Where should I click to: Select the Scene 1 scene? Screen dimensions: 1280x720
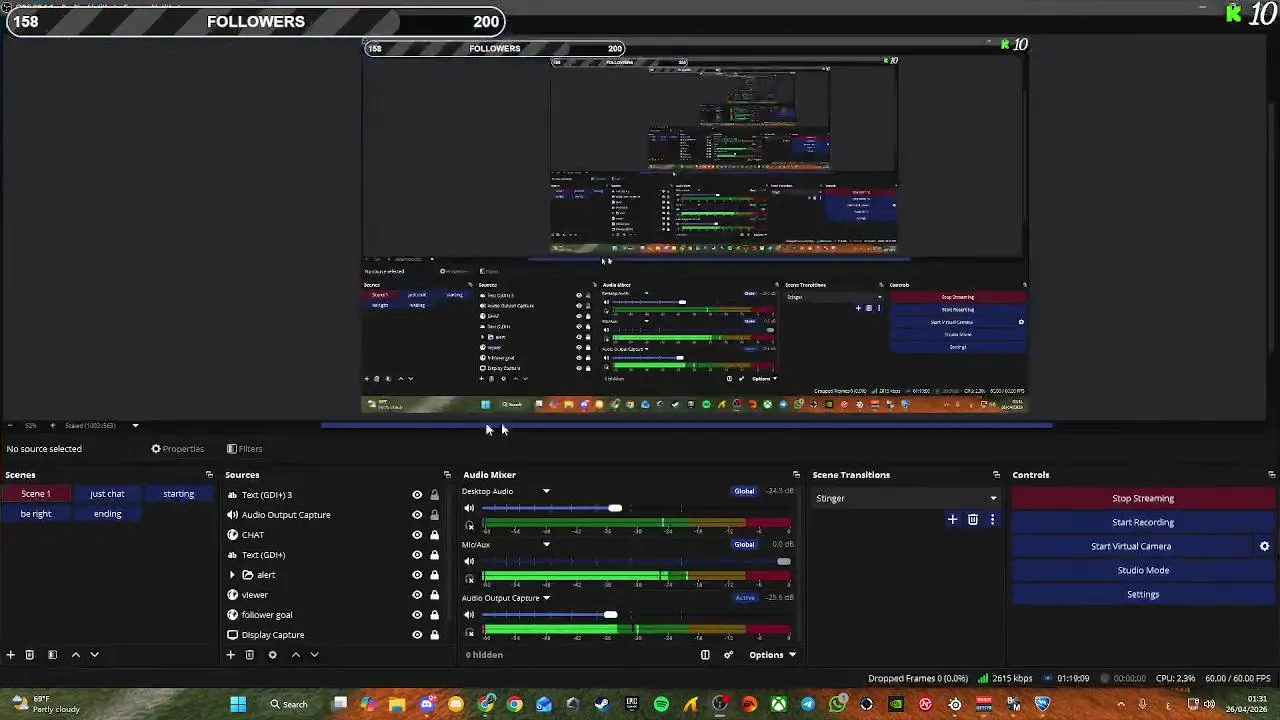tap(36, 494)
